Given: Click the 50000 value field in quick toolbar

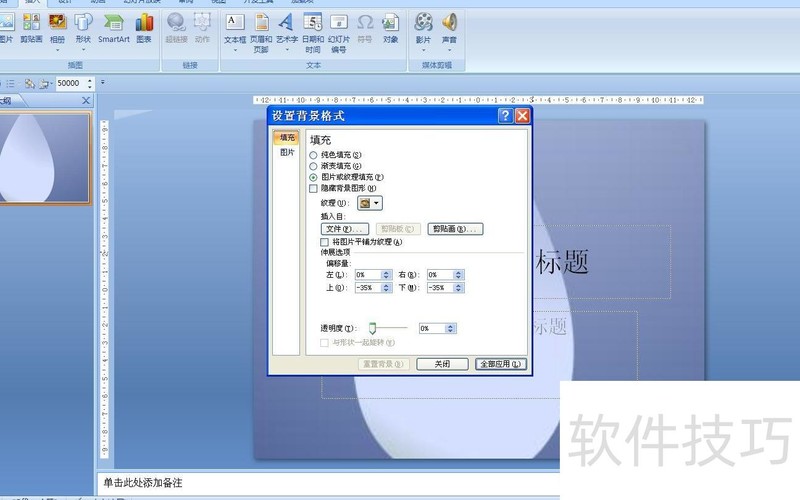Looking at the screenshot, I should (x=71, y=83).
